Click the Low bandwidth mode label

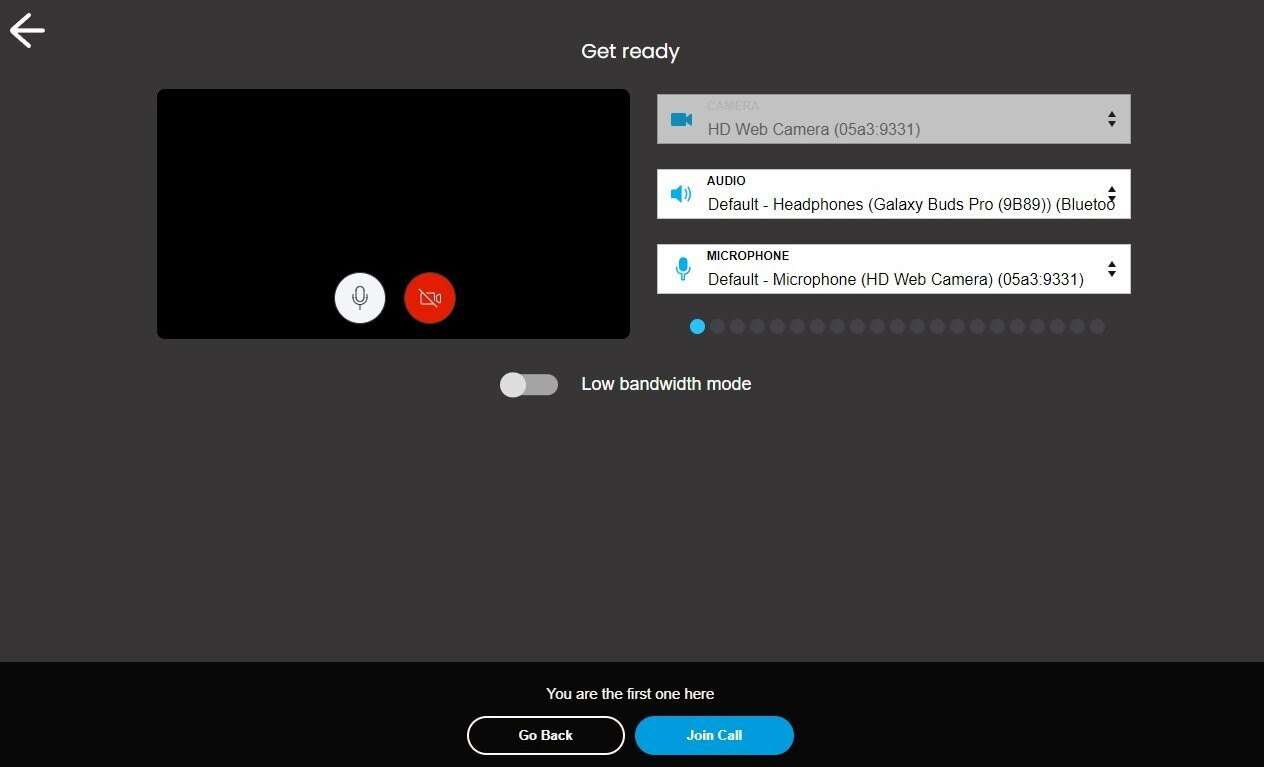pyautogui.click(x=666, y=384)
